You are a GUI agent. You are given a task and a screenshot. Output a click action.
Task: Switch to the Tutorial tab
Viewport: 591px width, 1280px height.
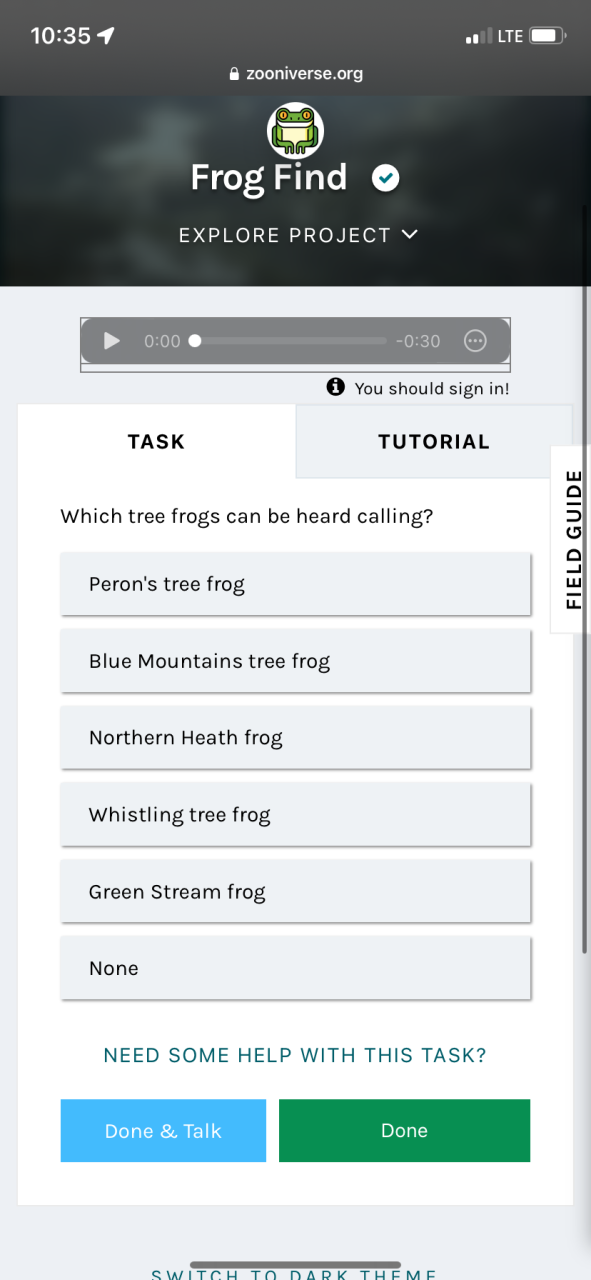click(434, 441)
